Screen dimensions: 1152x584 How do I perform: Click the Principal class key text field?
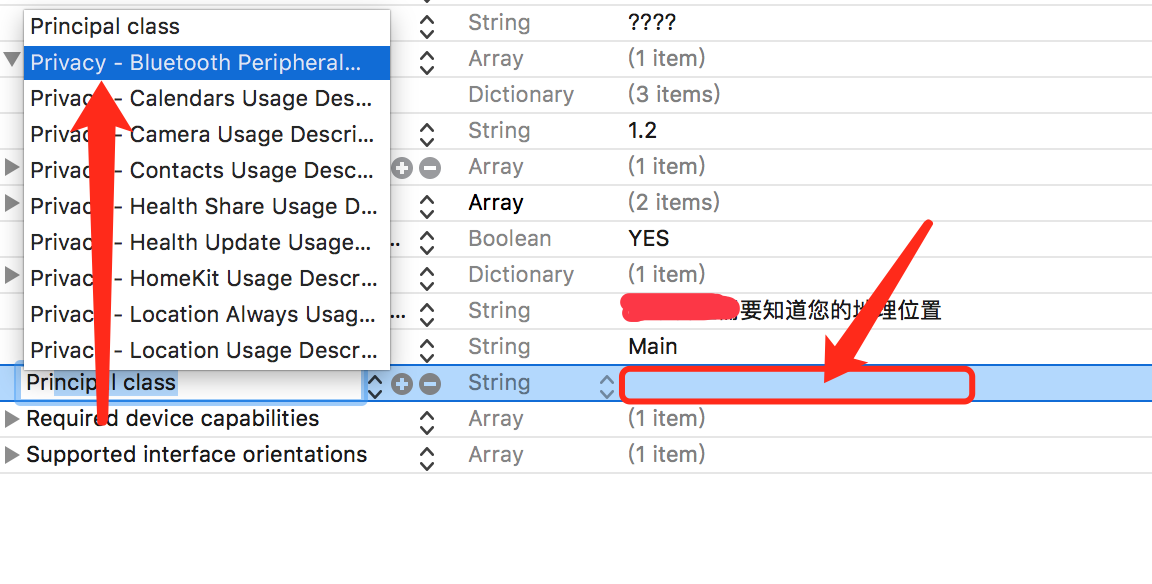(192, 383)
